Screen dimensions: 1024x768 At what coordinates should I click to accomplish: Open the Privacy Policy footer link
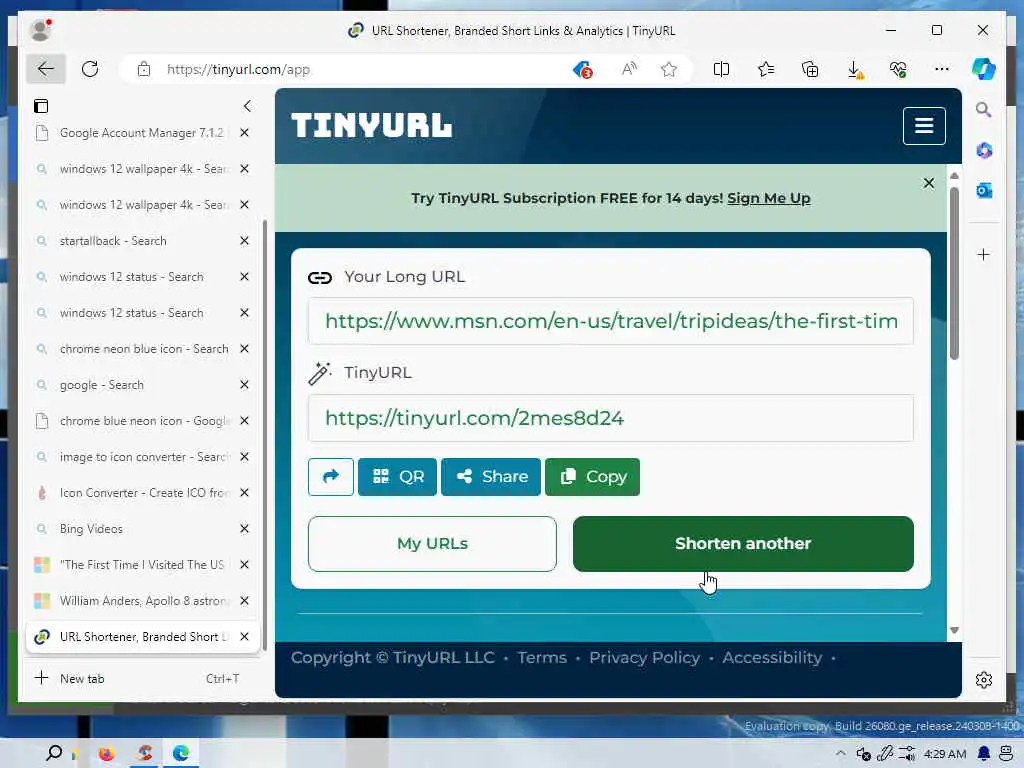tap(645, 658)
